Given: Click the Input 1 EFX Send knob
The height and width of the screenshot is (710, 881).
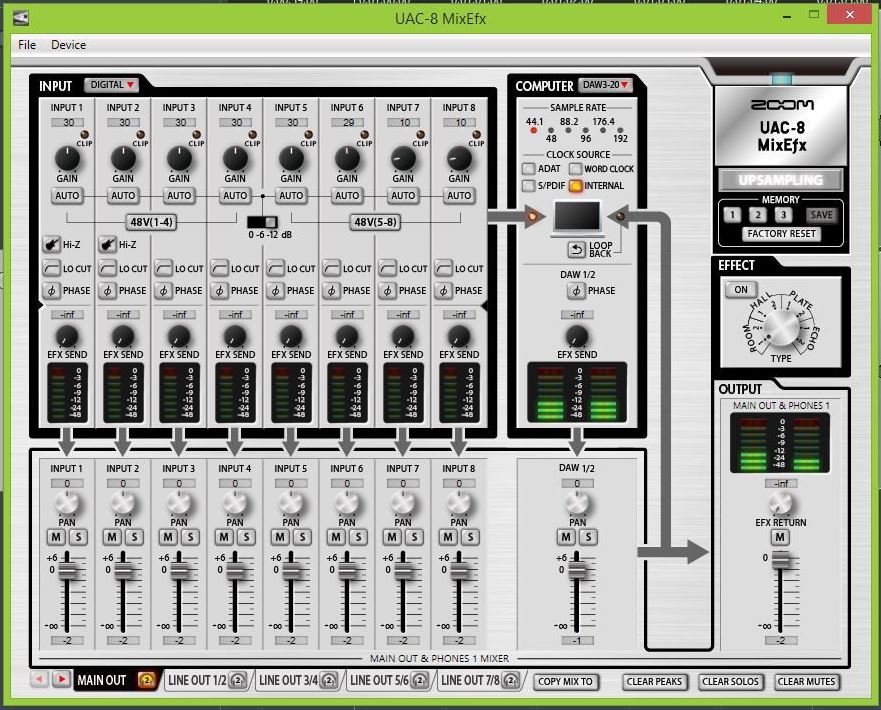Looking at the screenshot, I should click(x=67, y=336).
